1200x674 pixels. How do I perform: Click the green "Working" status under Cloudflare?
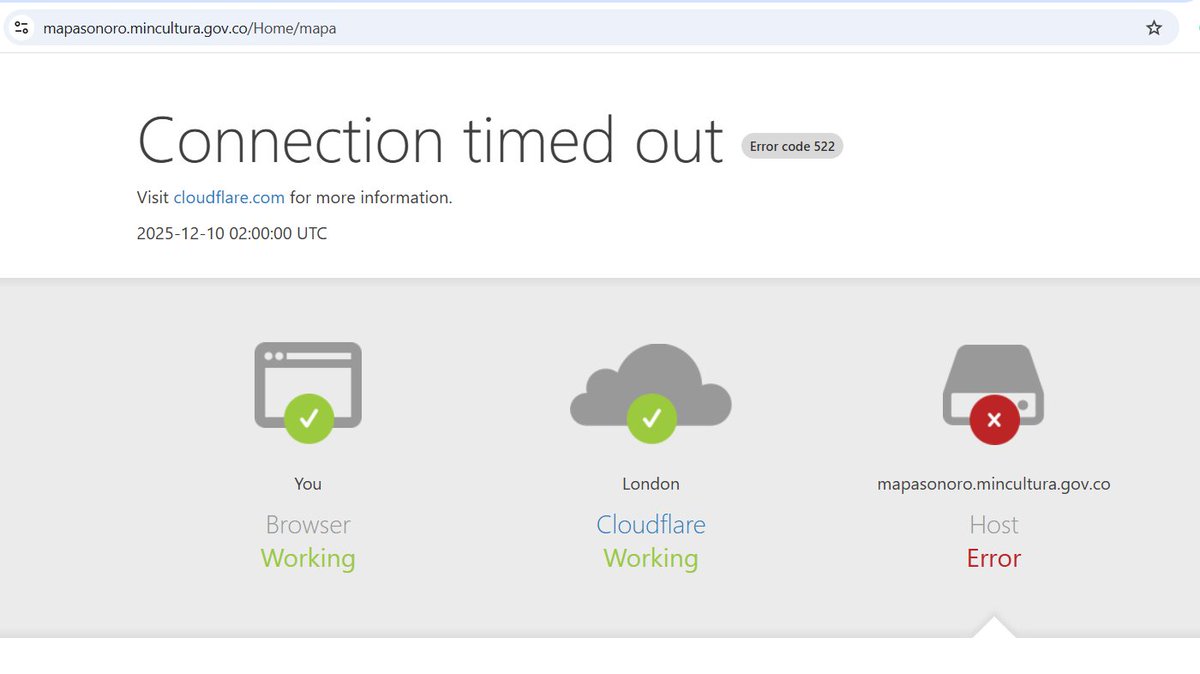651,558
